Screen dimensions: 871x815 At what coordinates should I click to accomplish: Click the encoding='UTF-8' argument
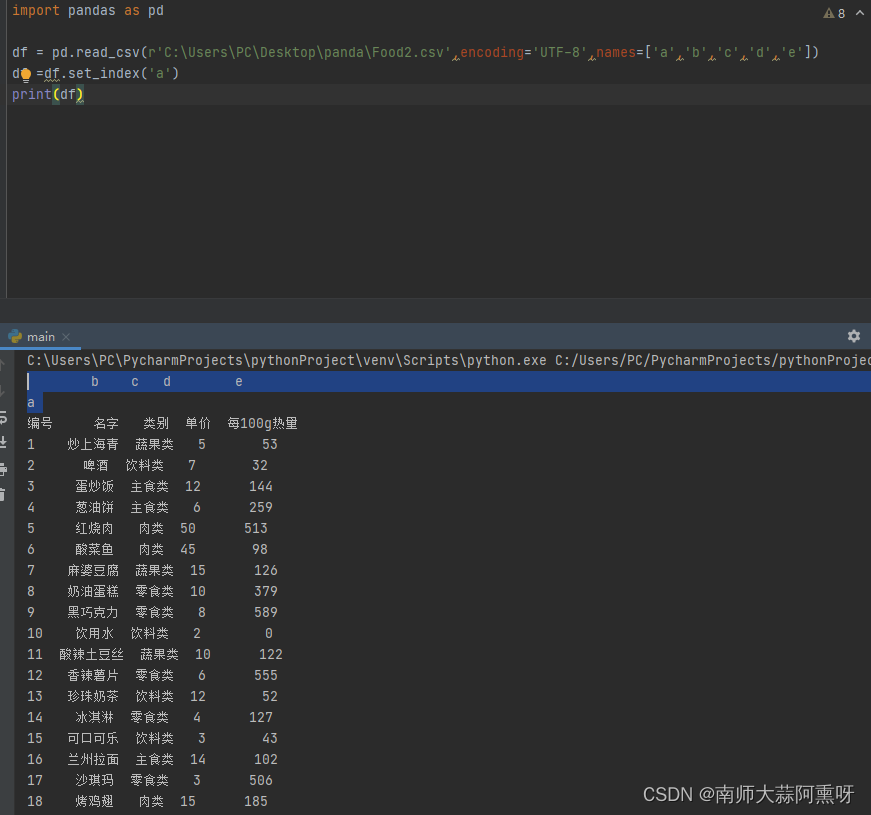524,53
